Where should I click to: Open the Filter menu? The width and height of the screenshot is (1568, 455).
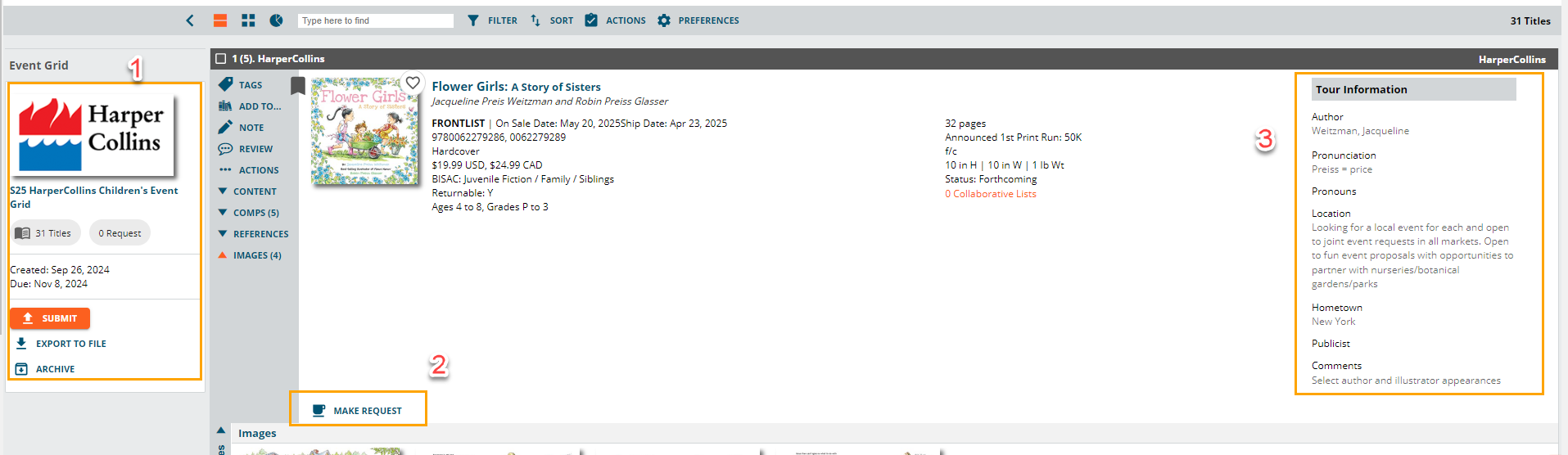(492, 20)
